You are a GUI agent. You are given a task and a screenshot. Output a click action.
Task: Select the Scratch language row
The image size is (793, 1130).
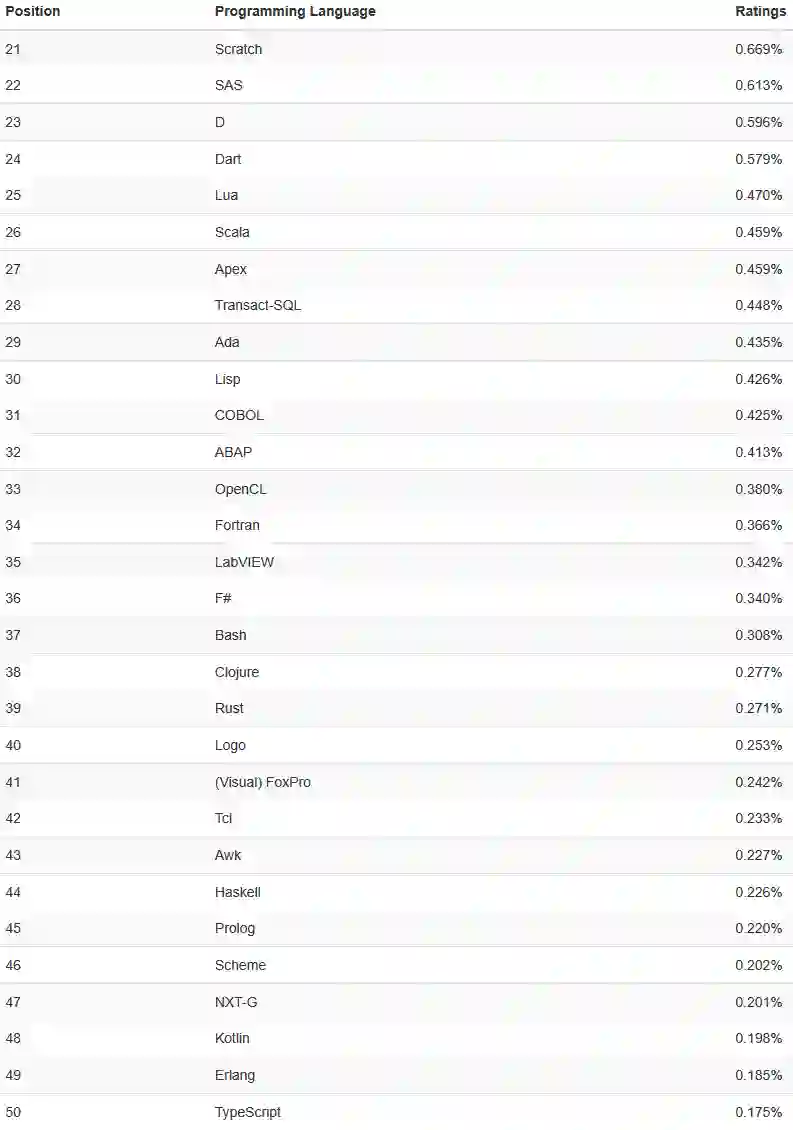238,49
